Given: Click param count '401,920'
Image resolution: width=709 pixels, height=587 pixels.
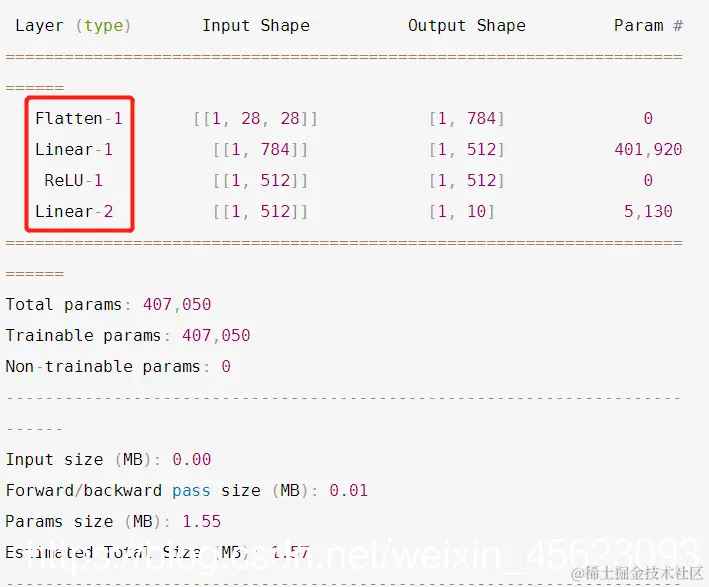Looking at the screenshot, I should 648,150.
